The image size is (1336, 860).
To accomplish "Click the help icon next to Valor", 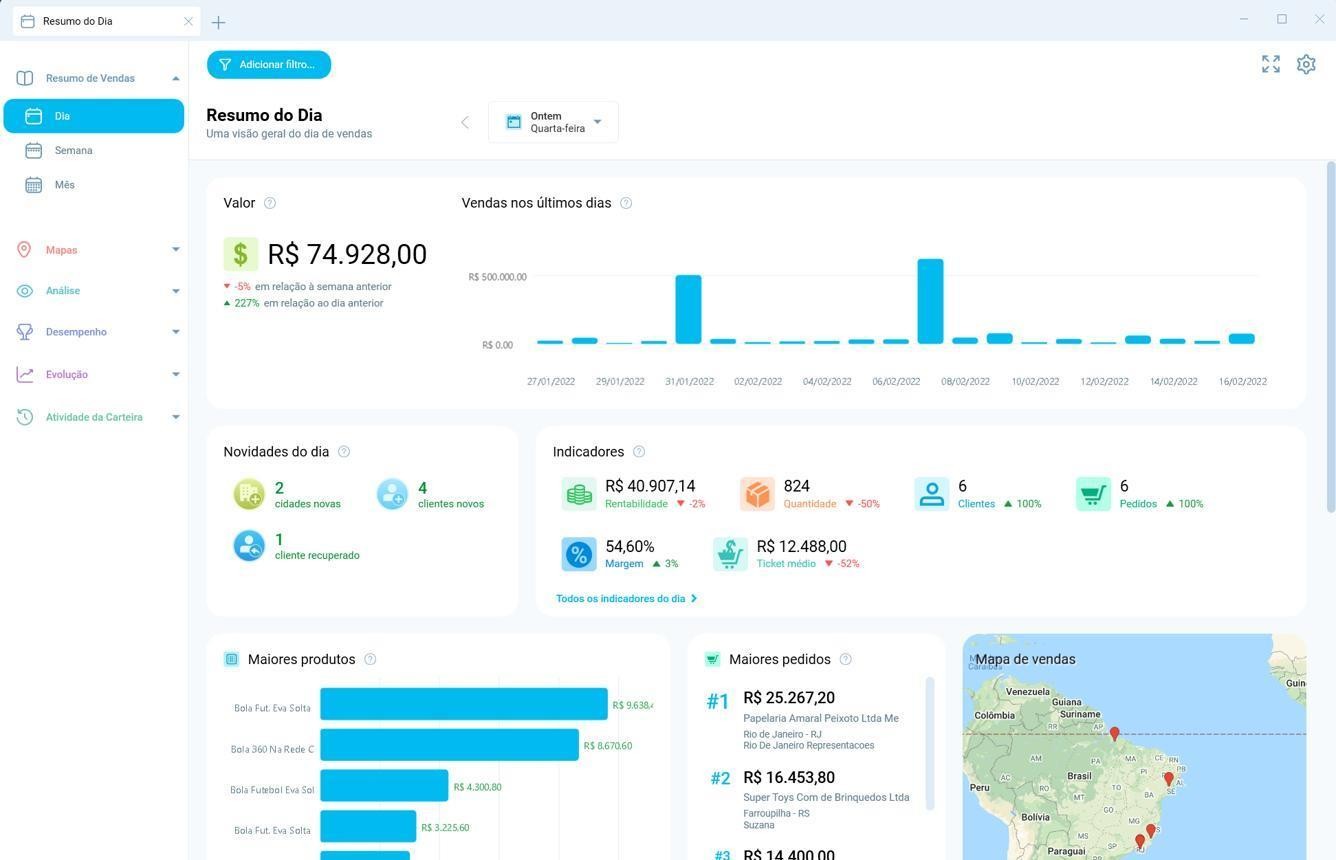I will (270, 203).
